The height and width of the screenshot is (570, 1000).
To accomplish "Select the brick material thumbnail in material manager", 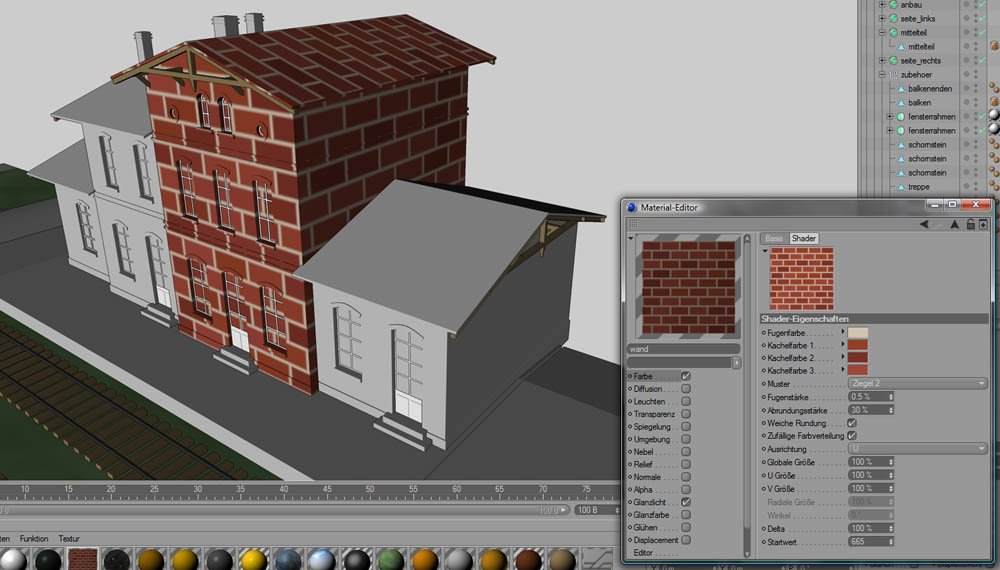I will (82, 559).
